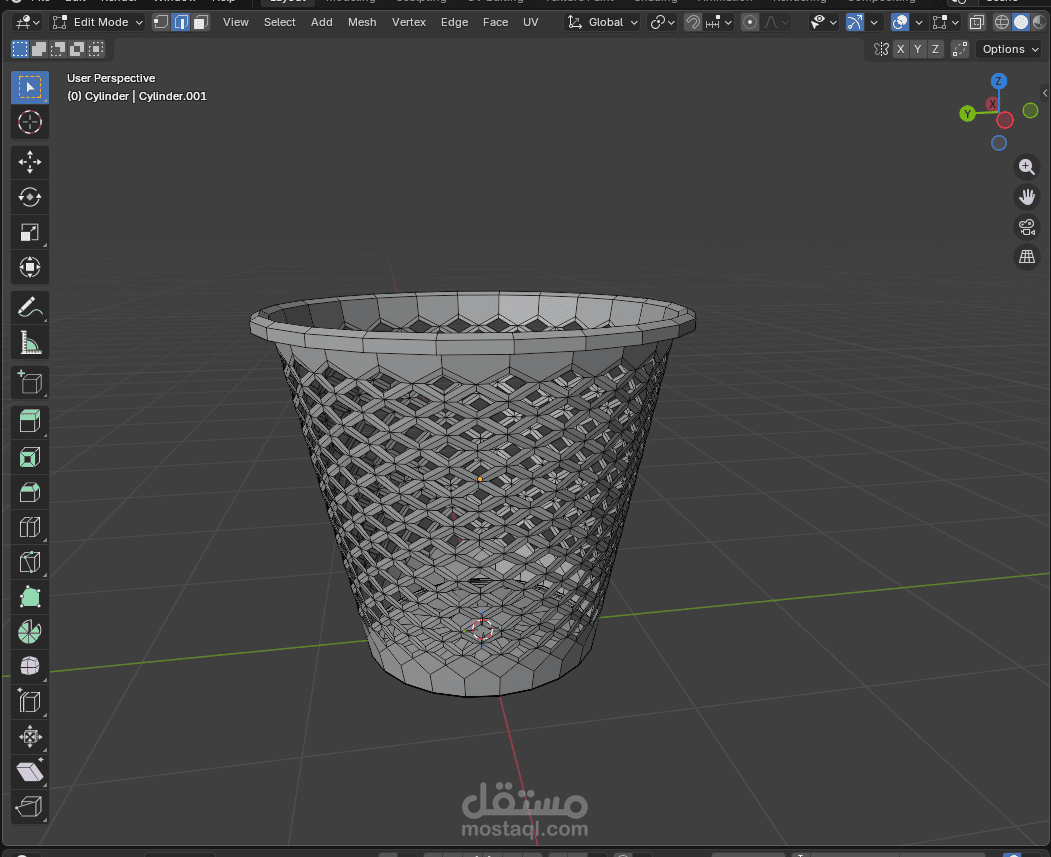Image resolution: width=1051 pixels, height=857 pixels.
Task: Choose the Bevel tool
Action: tap(30, 493)
